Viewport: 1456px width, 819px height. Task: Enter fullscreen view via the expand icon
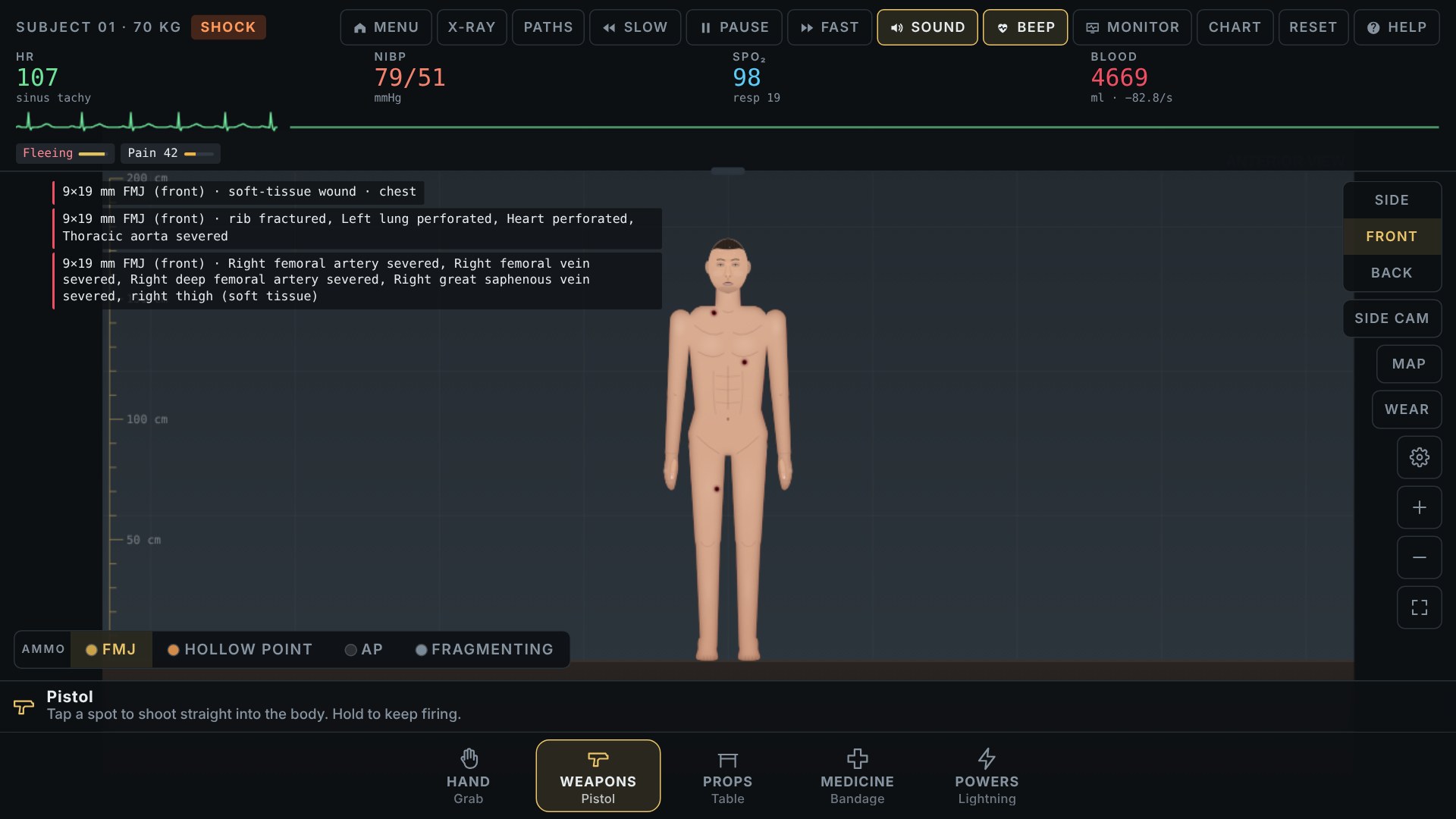(1419, 607)
